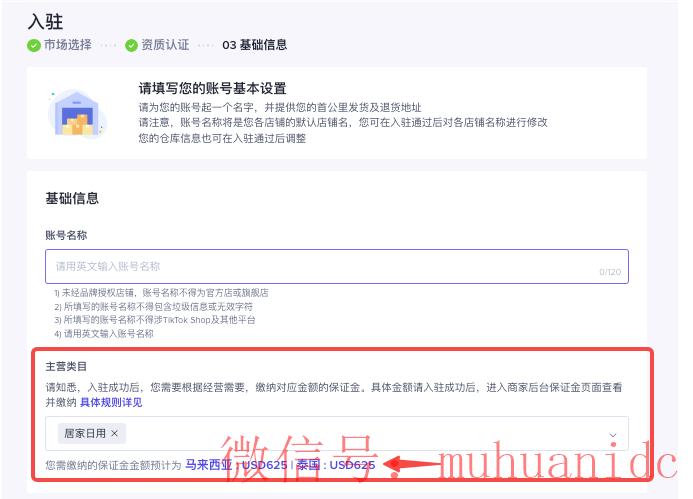
Task: Click the 账号名称 field label
Action: point(66,235)
